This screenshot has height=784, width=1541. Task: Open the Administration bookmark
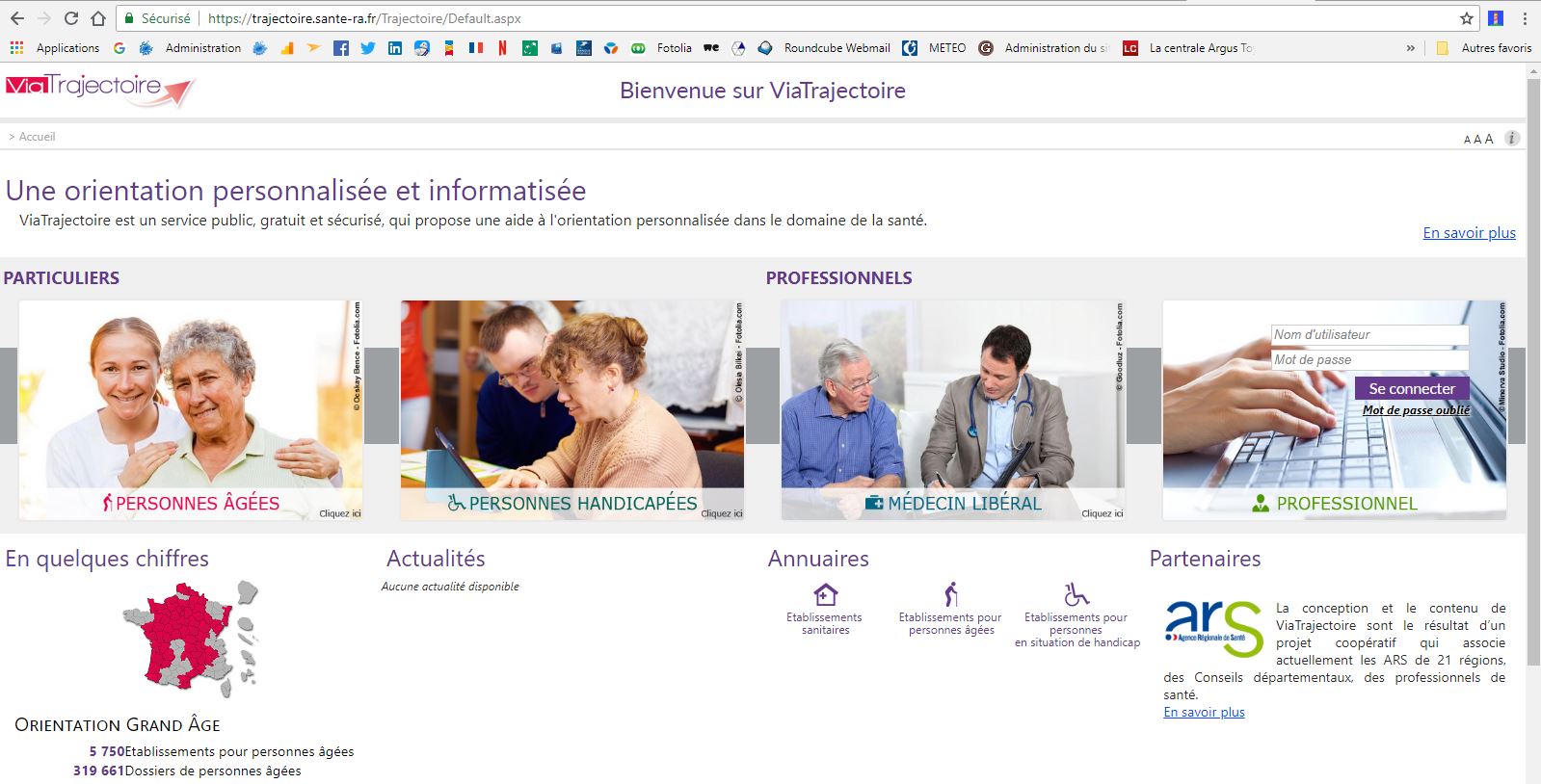coord(192,47)
